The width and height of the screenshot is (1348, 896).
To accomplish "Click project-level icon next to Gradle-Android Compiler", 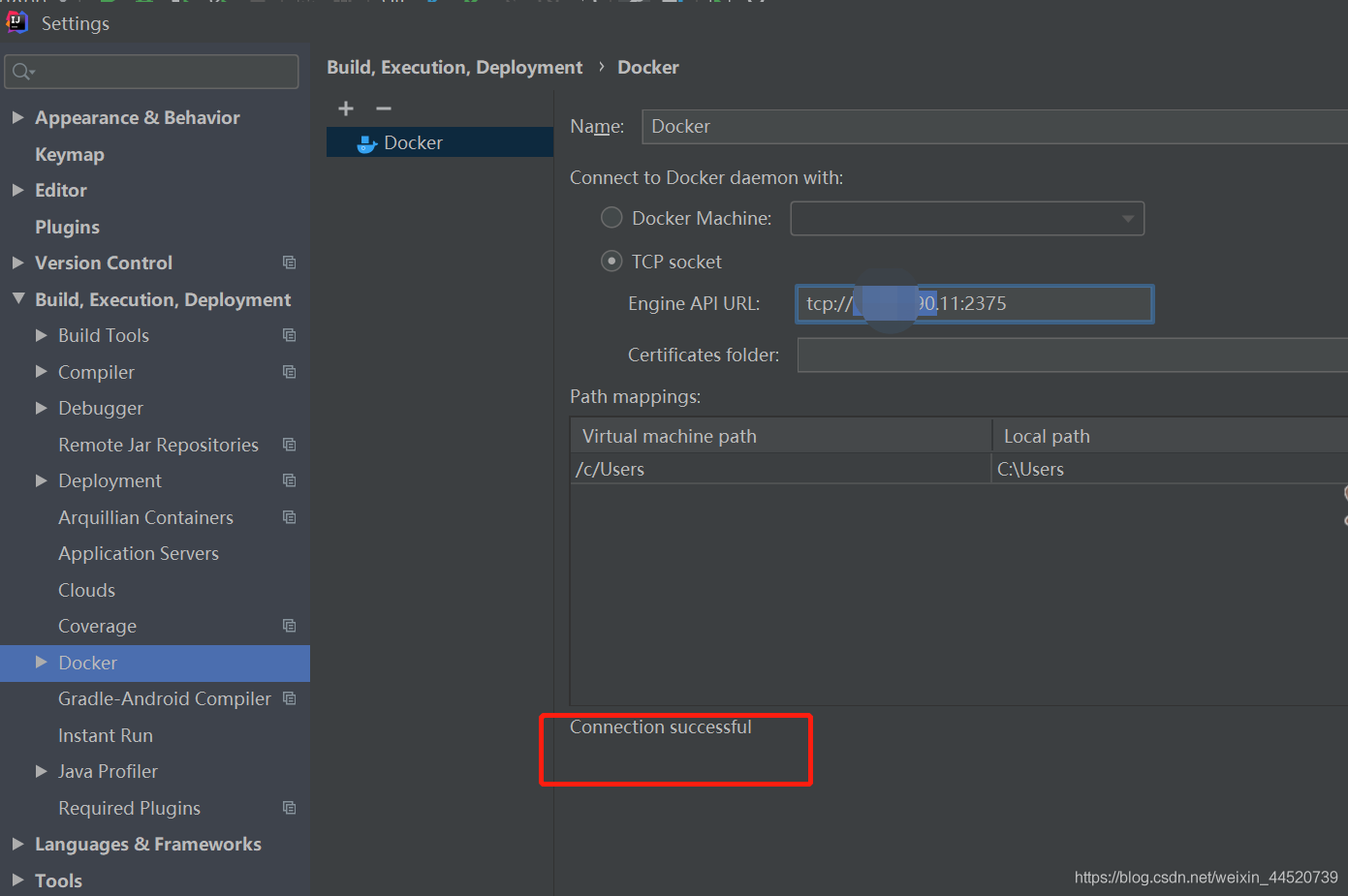I will pos(289,698).
